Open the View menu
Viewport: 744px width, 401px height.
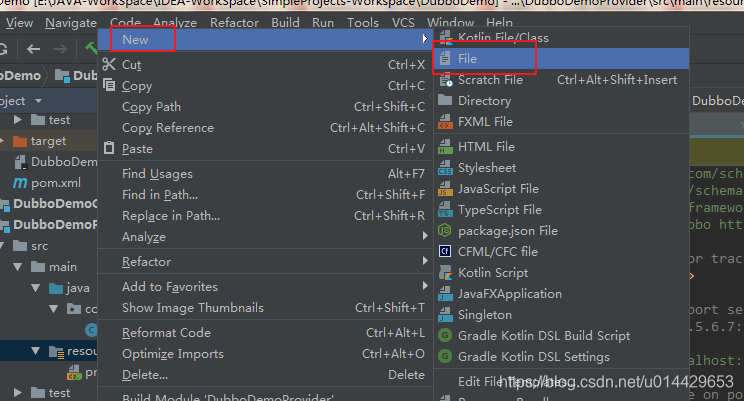tap(19, 23)
